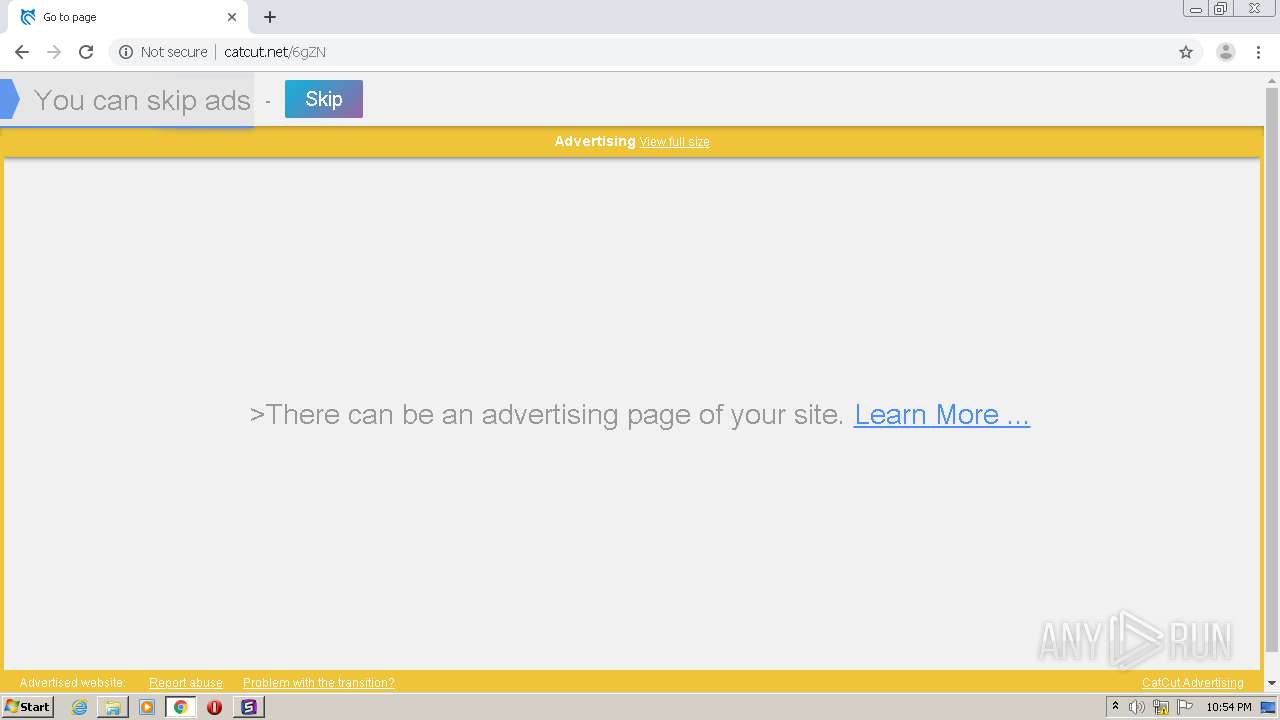Follow the Learn More ... link

(x=942, y=414)
